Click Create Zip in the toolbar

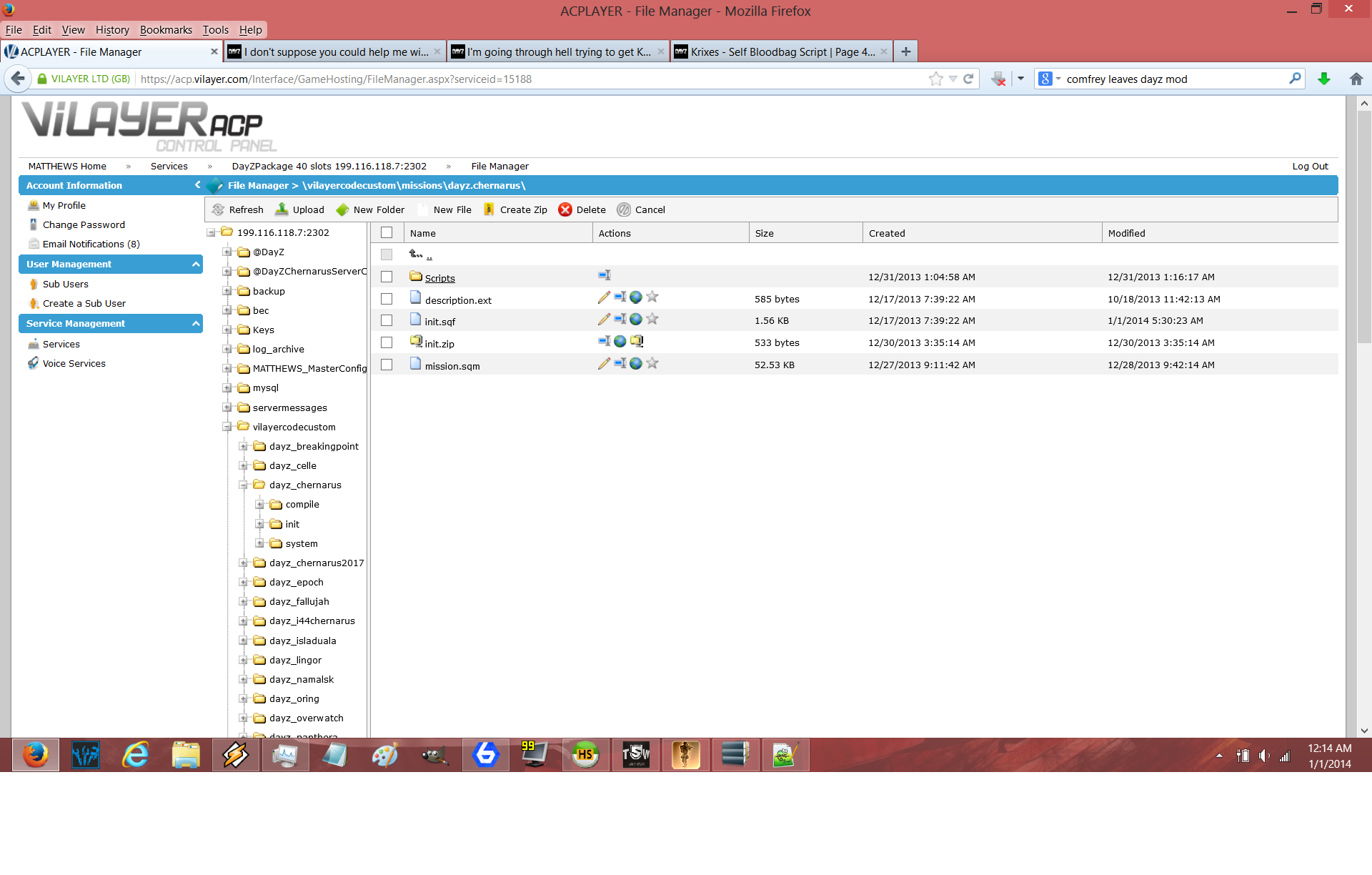pos(515,209)
